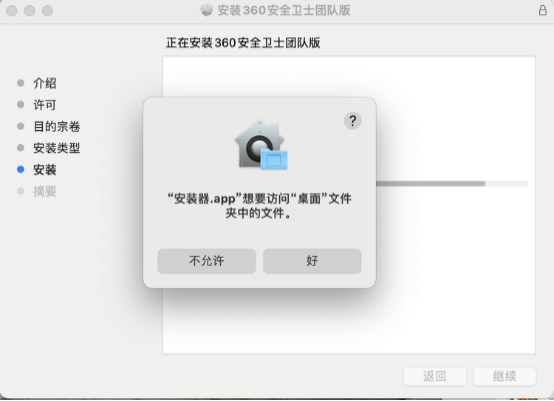
Task: Click the 继续 button
Action: click(x=505, y=376)
